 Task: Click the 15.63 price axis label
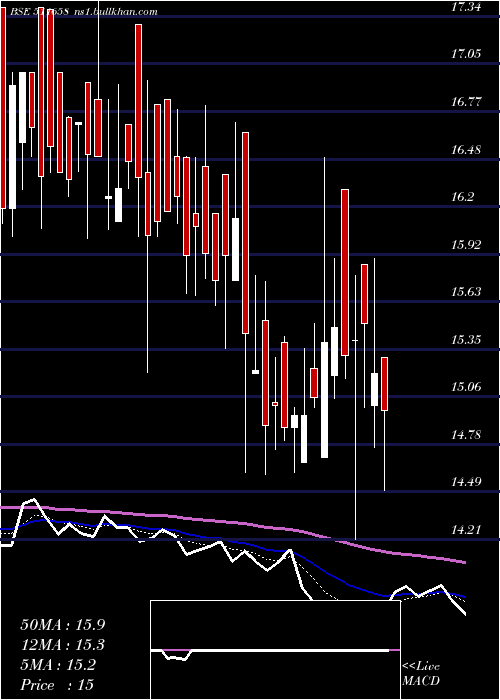(x=466, y=292)
